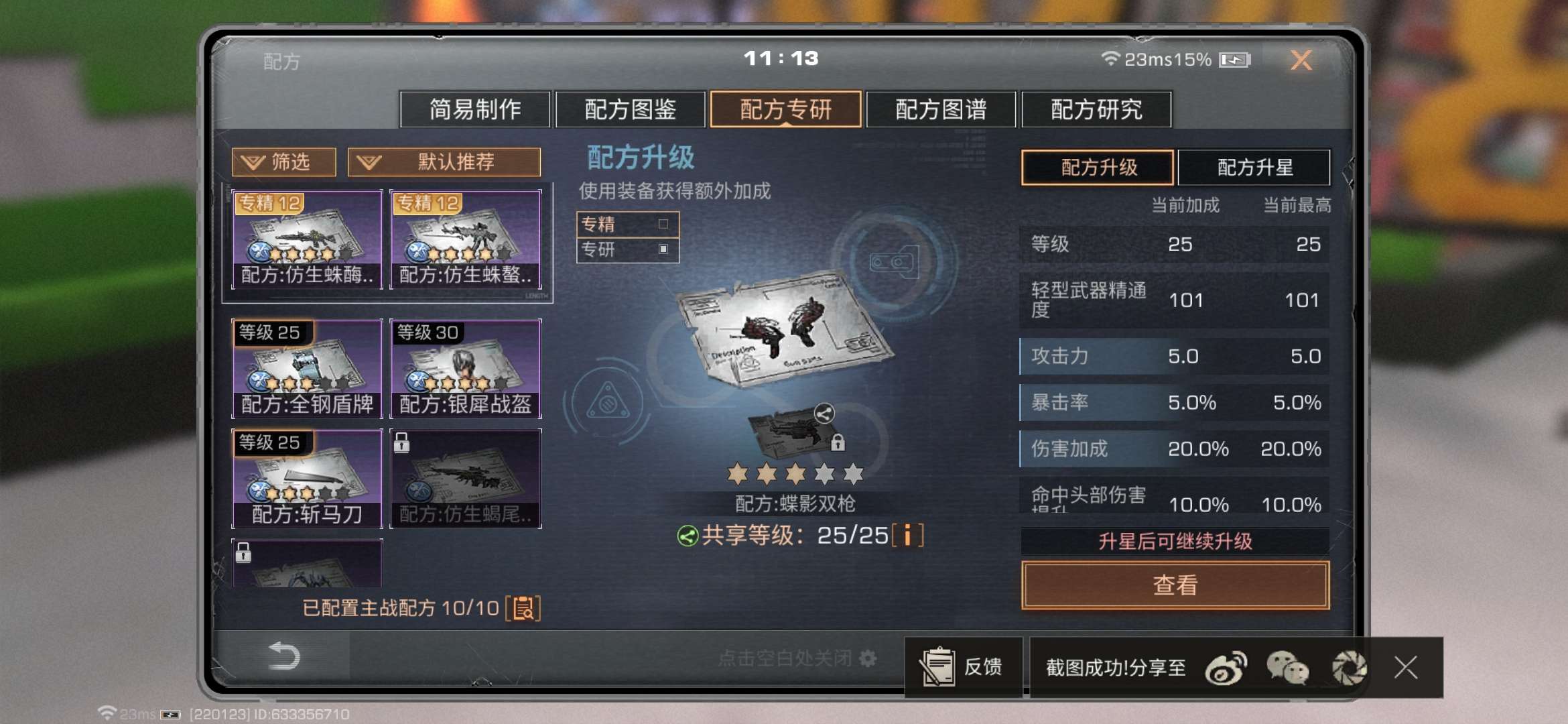The height and width of the screenshot is (724, 1568).
Task: Share screenshot to Weibo
Action: pos(1225,668)
